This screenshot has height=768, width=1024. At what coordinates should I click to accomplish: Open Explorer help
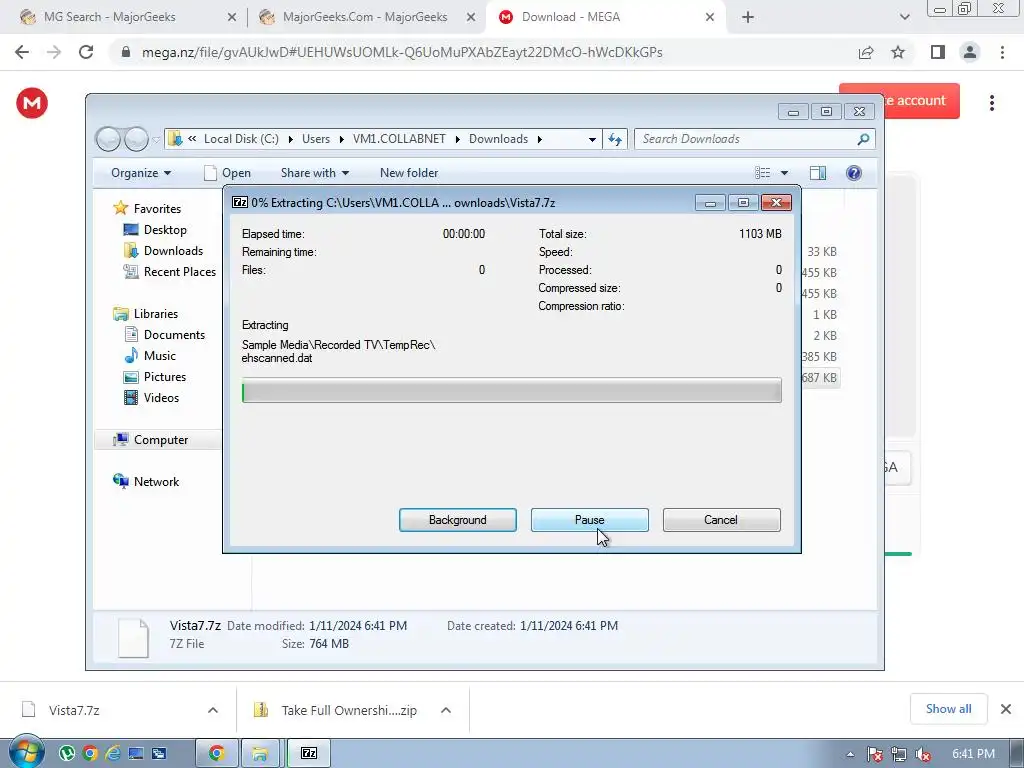(854, 173)
